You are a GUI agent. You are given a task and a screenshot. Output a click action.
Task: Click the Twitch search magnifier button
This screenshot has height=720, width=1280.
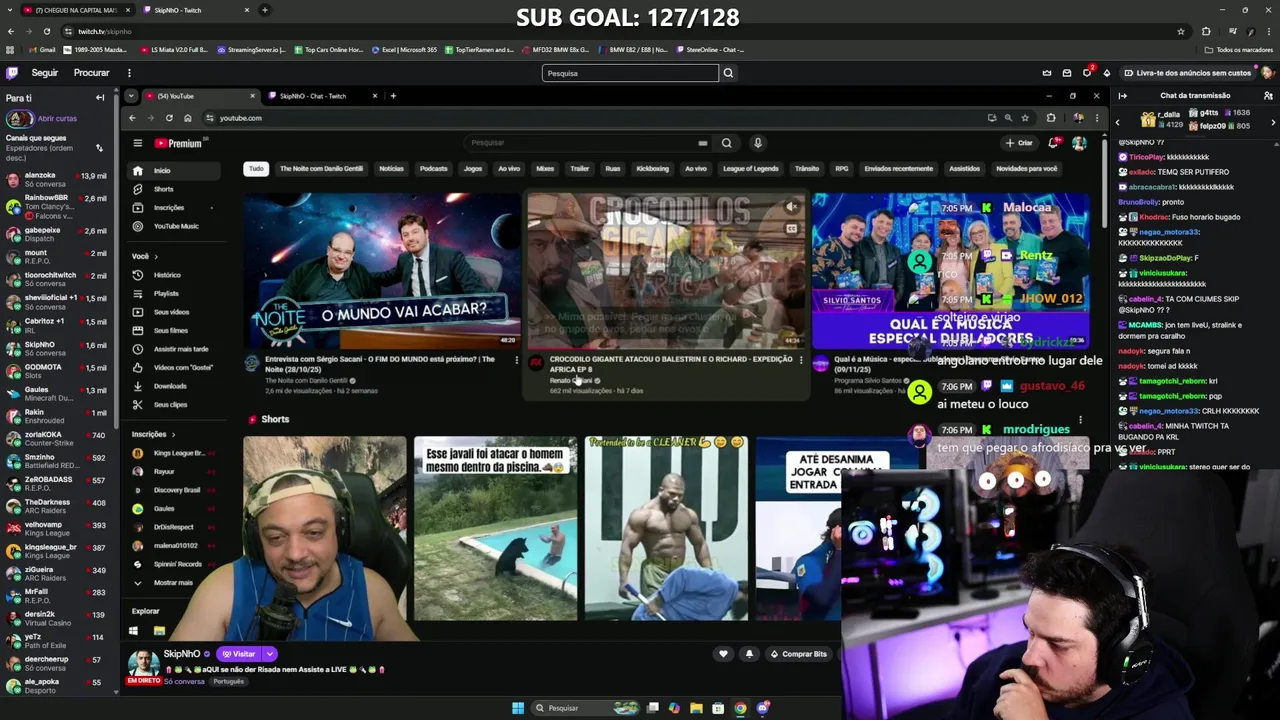[728, 73]
